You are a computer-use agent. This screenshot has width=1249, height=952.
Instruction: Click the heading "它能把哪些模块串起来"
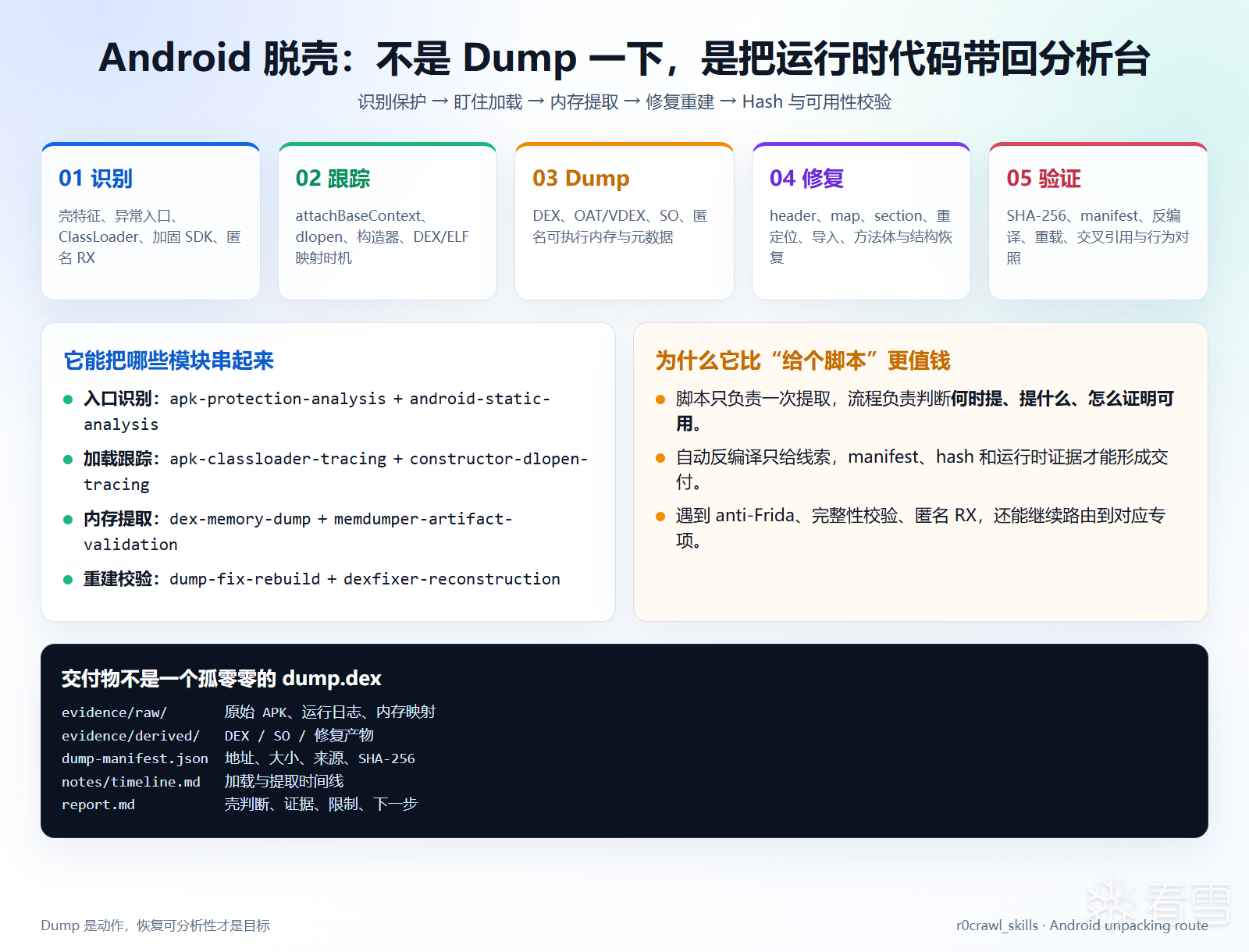169,361
